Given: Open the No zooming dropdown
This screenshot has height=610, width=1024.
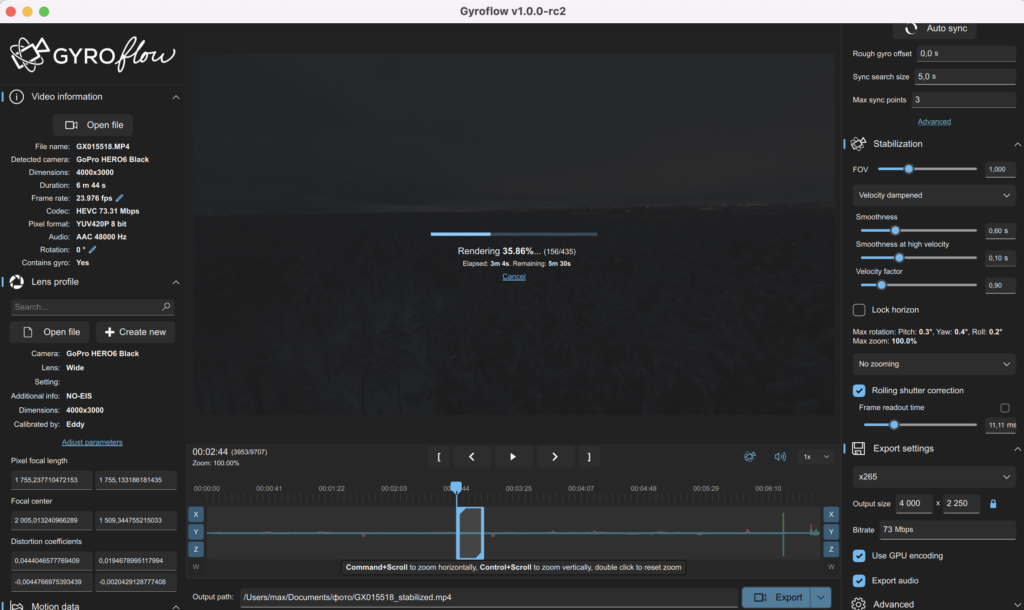Looking at the screenshot, I should (x=934, y=364).
